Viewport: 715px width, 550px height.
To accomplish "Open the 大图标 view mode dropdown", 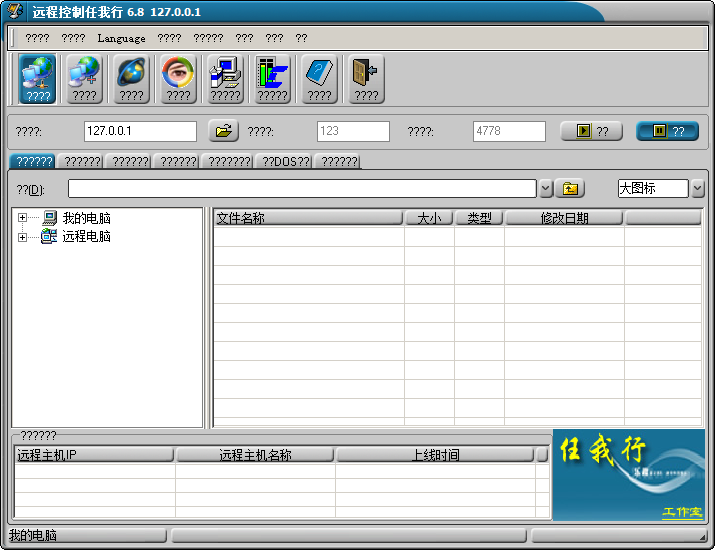I will point(697,188).
